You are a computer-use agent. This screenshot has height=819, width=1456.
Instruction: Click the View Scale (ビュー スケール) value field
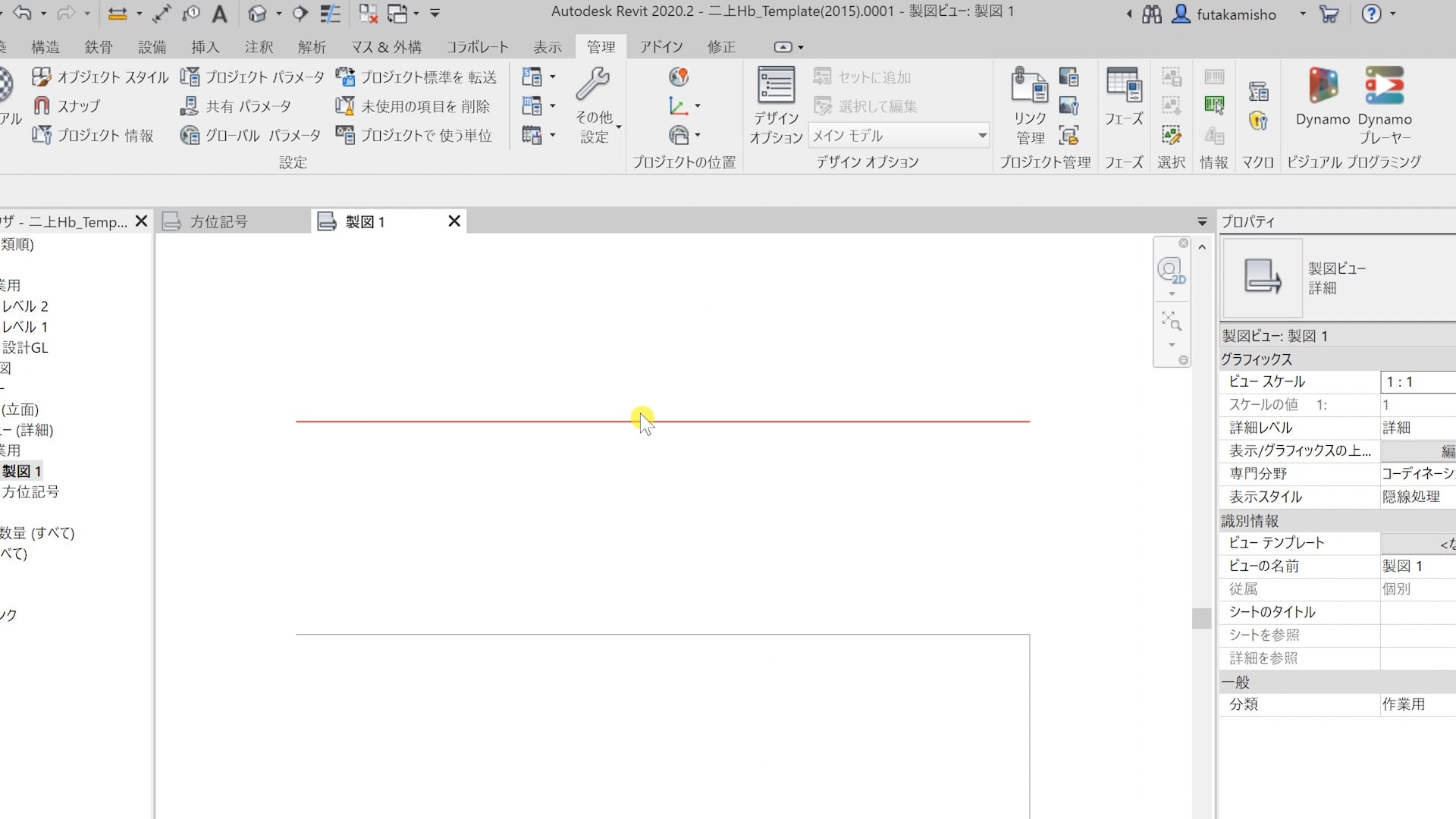point(1415,382)
